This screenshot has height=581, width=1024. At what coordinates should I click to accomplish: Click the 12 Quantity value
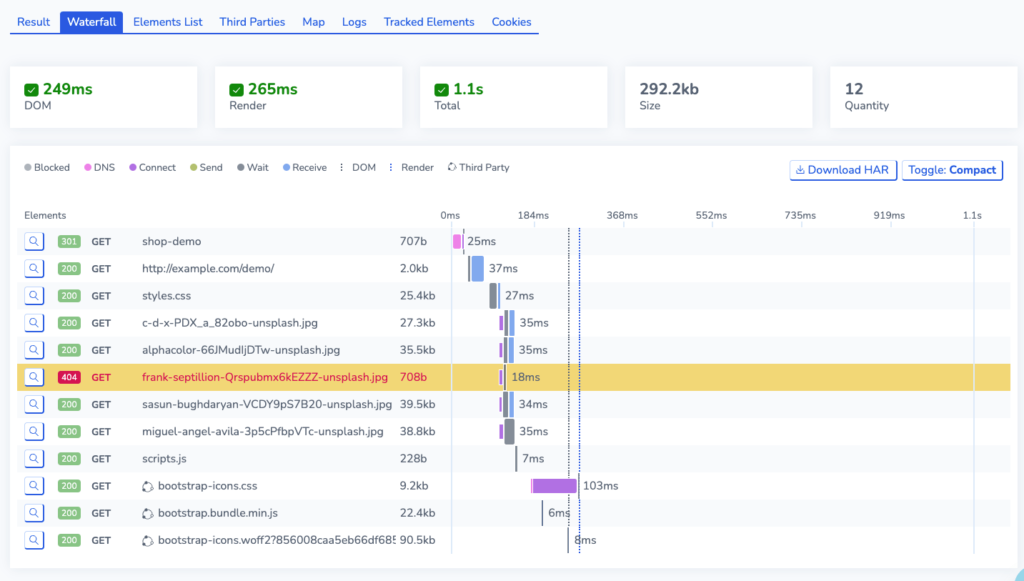(x=854, y=89)
